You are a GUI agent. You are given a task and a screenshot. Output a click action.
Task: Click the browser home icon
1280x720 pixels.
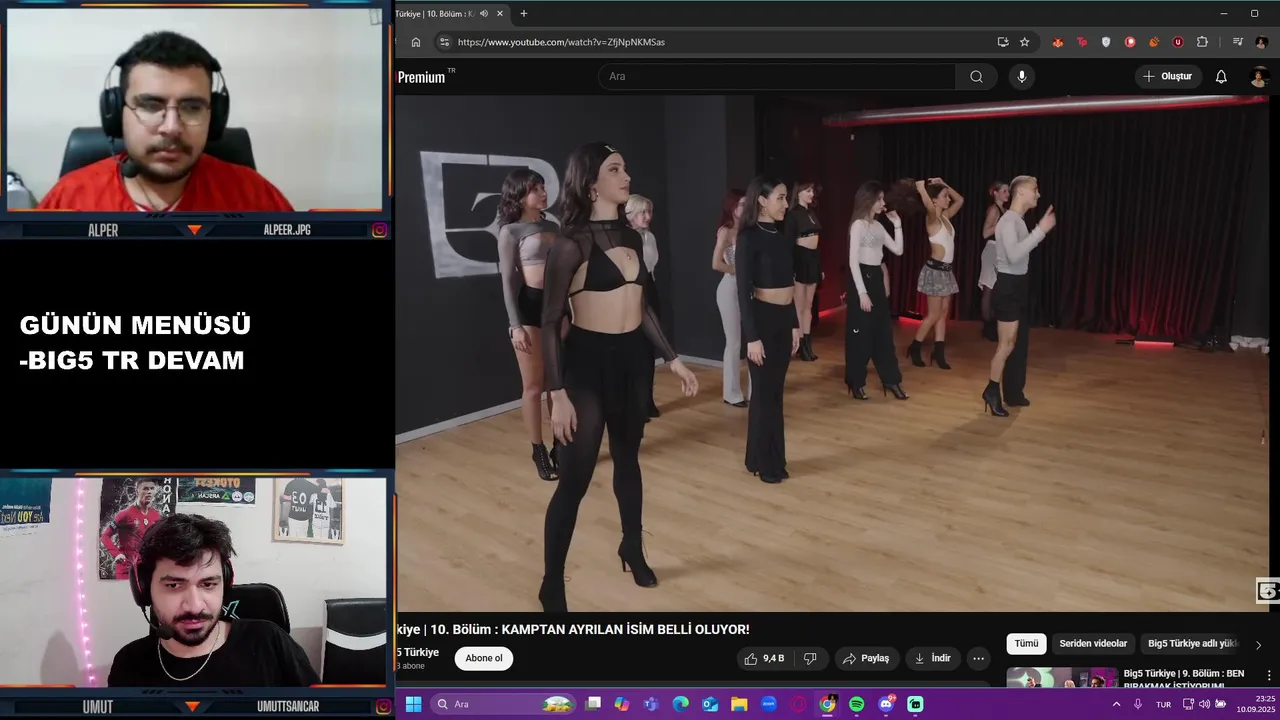(x=416, y=42)
